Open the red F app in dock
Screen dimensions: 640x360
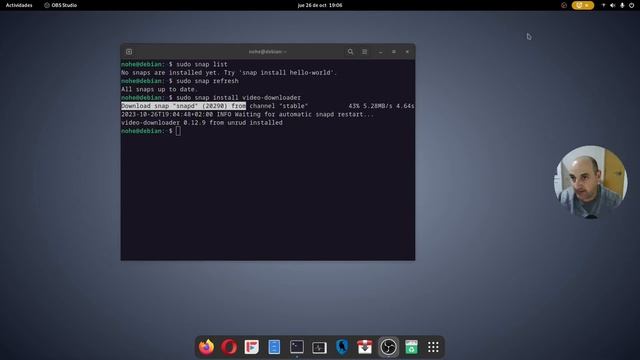[x=251, y=347]
